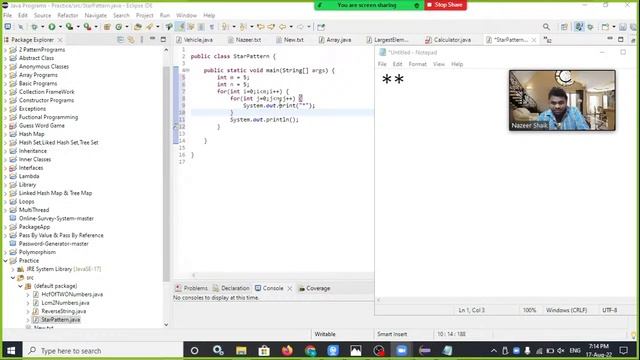The width and height of the screenshot is (640, 360).
Task: Open the Source menu
Action: (42, 15)
